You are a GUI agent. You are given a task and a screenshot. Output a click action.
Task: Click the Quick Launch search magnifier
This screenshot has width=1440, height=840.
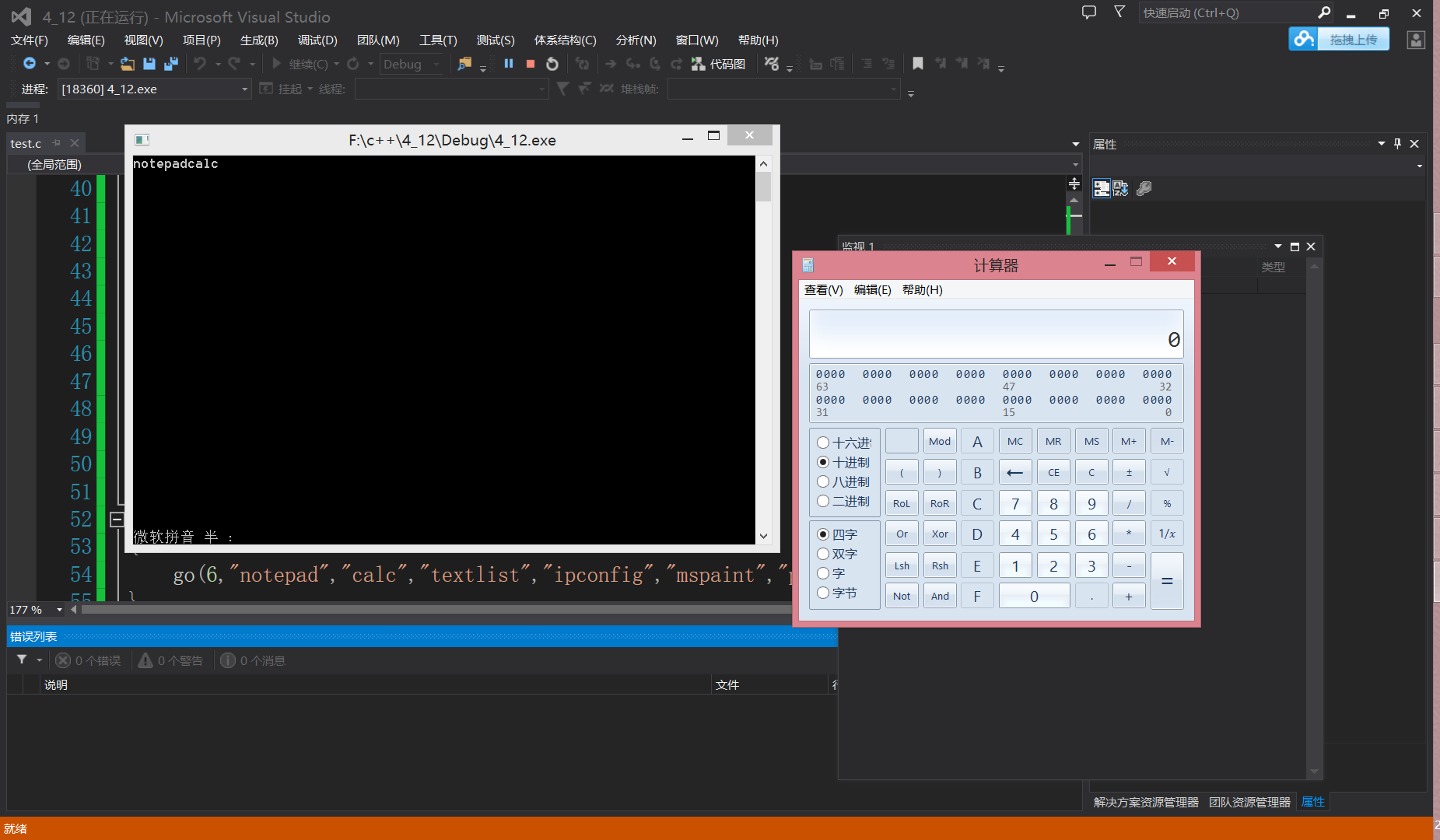coord(1324,12)
